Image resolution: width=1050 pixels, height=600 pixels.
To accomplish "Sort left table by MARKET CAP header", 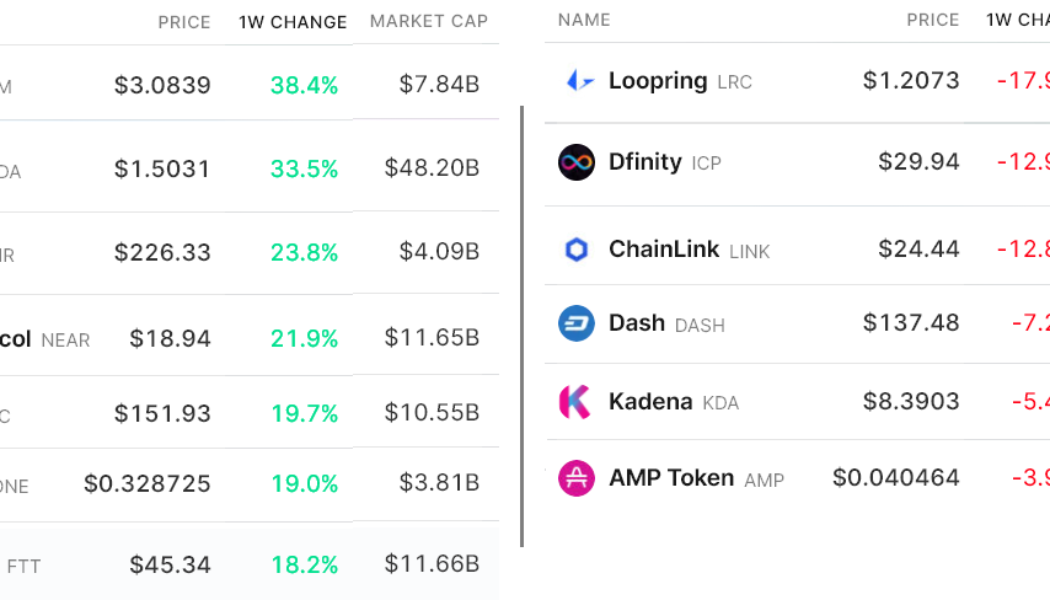I will click(x=429, y=22).
